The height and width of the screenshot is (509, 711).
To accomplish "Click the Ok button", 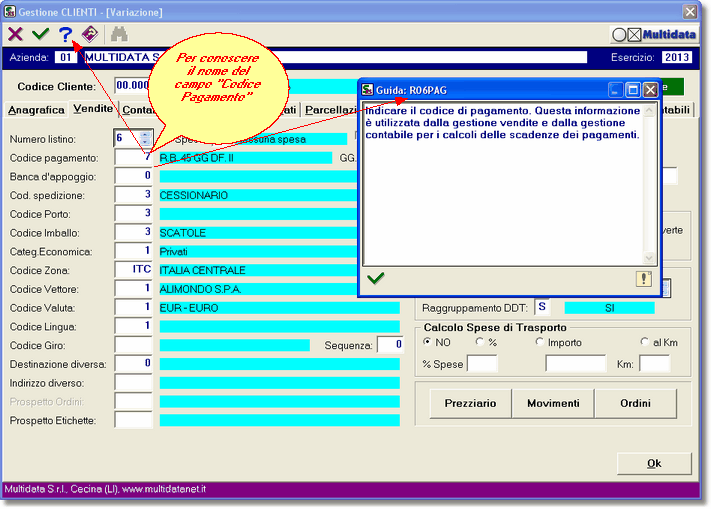I will click(x=654, y=463).
